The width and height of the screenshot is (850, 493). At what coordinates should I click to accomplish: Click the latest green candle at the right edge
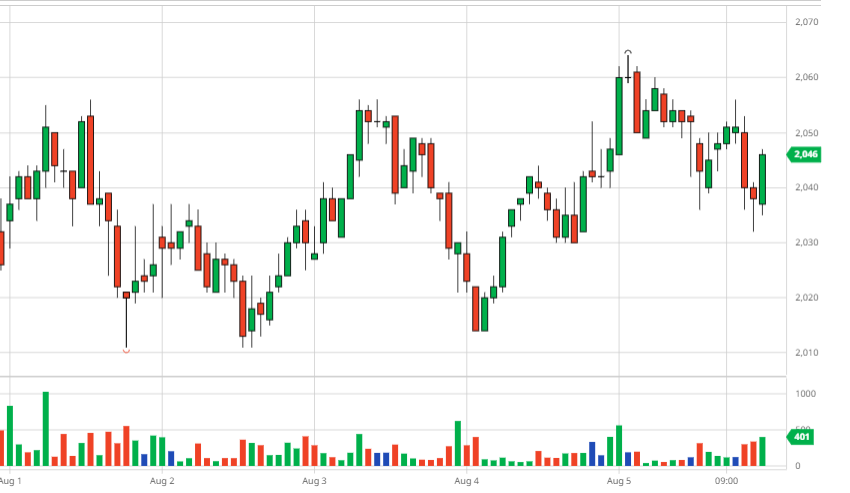[762, 179]
